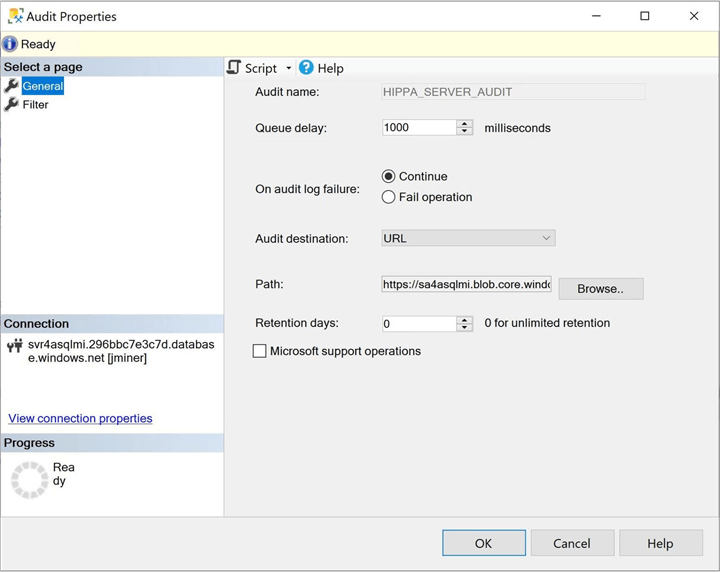Click the wrench icon beside Filter
The width and height of the screenshot is (720, 572).
click(12, 104)
